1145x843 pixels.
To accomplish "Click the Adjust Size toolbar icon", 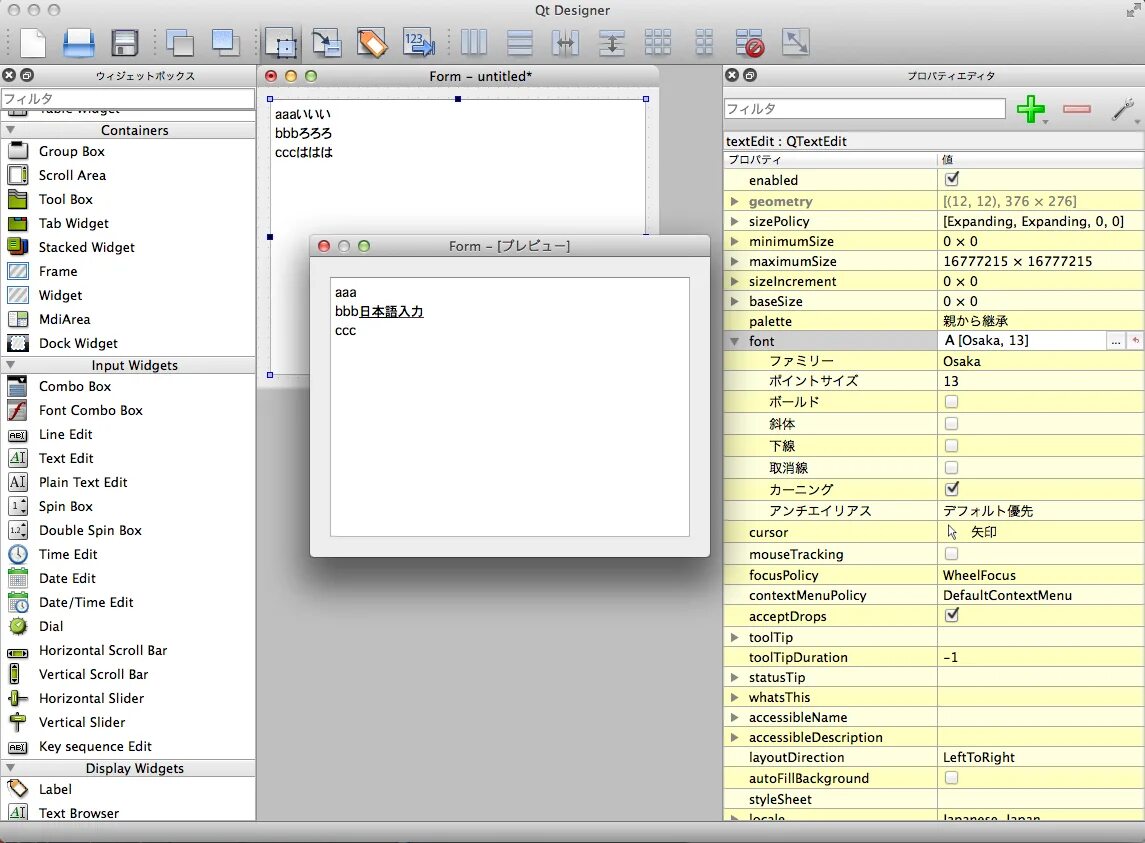I will (x=795, y=42).
